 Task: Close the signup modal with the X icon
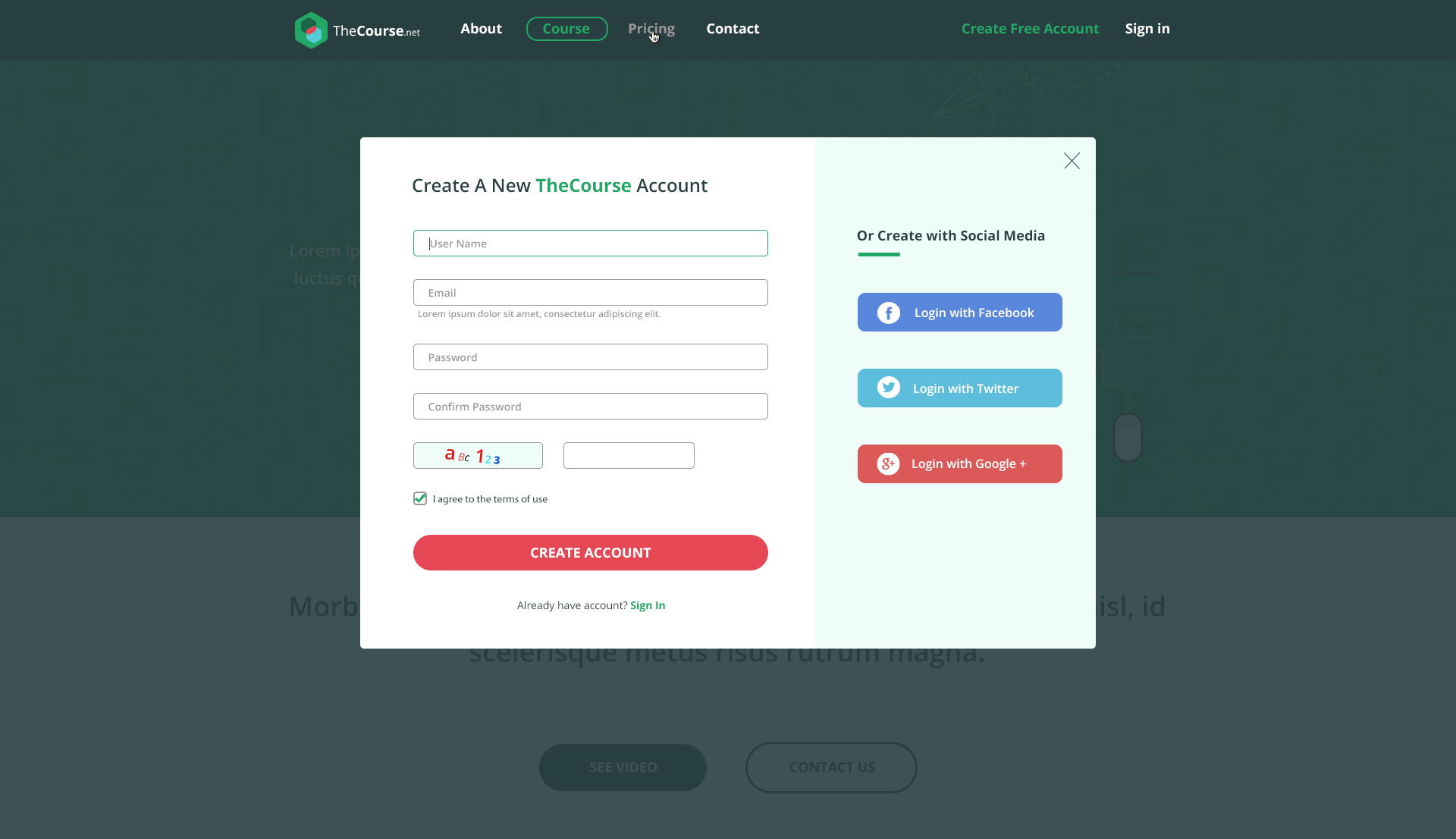click(x=1072, y=161)
